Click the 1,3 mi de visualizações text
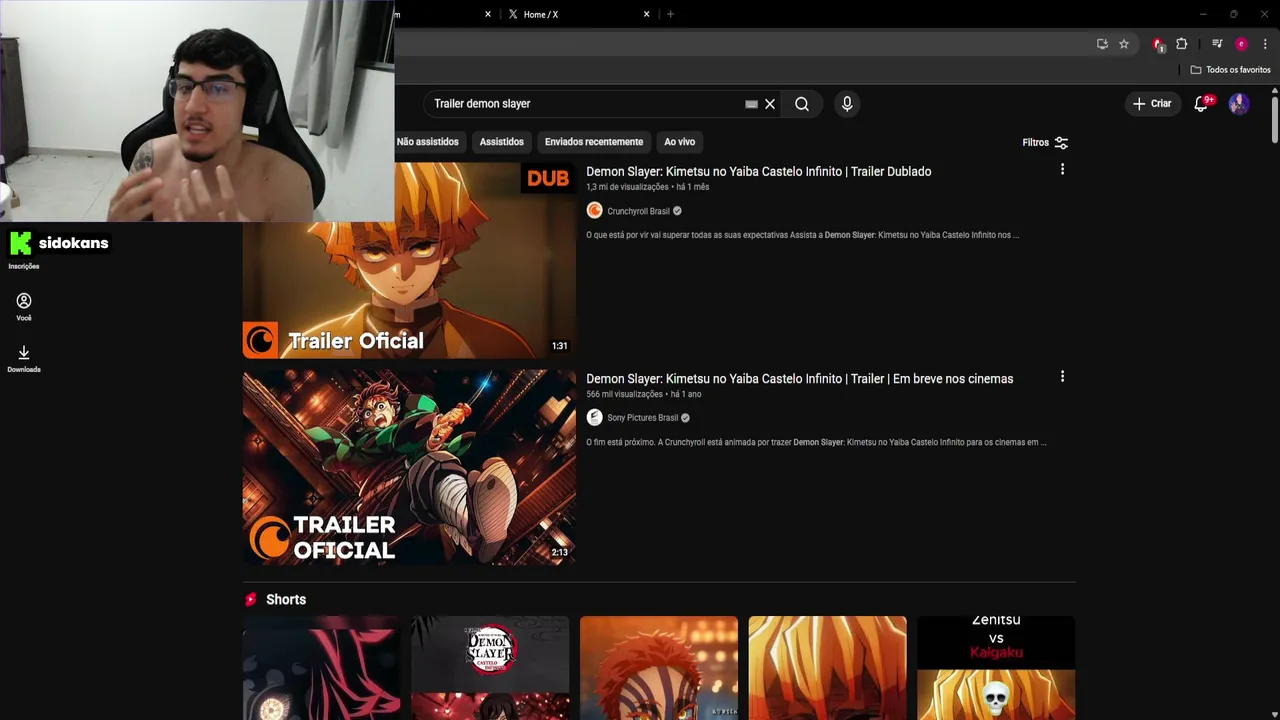 click(x=627, y=187)
